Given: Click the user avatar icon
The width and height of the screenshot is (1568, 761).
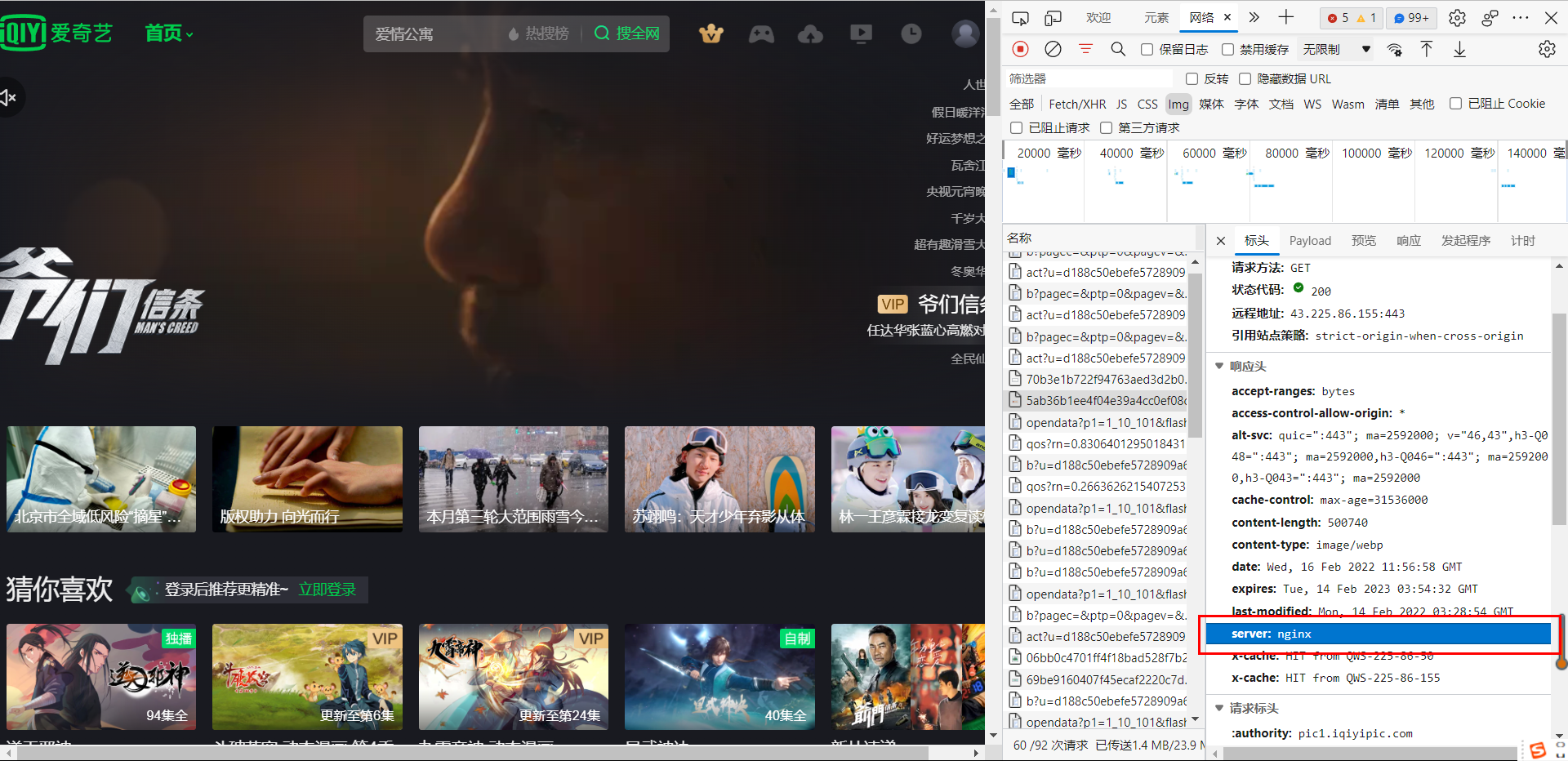Looking at the screenshot, I should [x=965, y=33].
